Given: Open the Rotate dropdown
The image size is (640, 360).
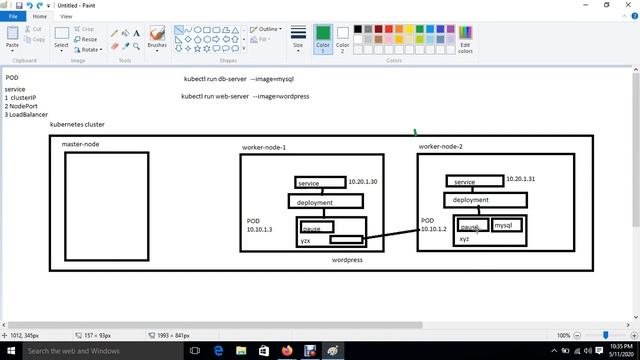Looking at the screenshot, I should coord(88,49).
